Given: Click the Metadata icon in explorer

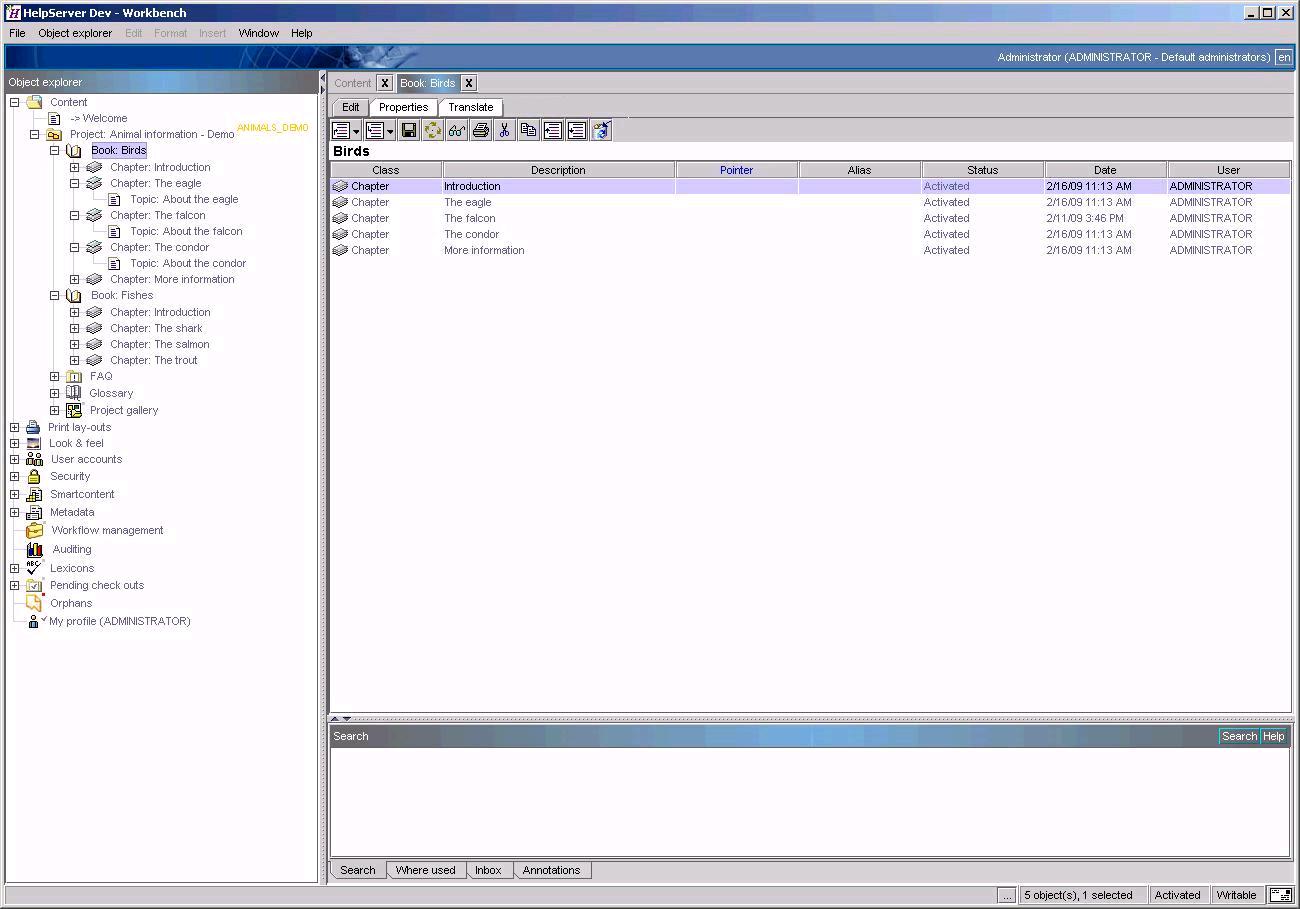Looking at the screenshot, I should click(34, 512).
